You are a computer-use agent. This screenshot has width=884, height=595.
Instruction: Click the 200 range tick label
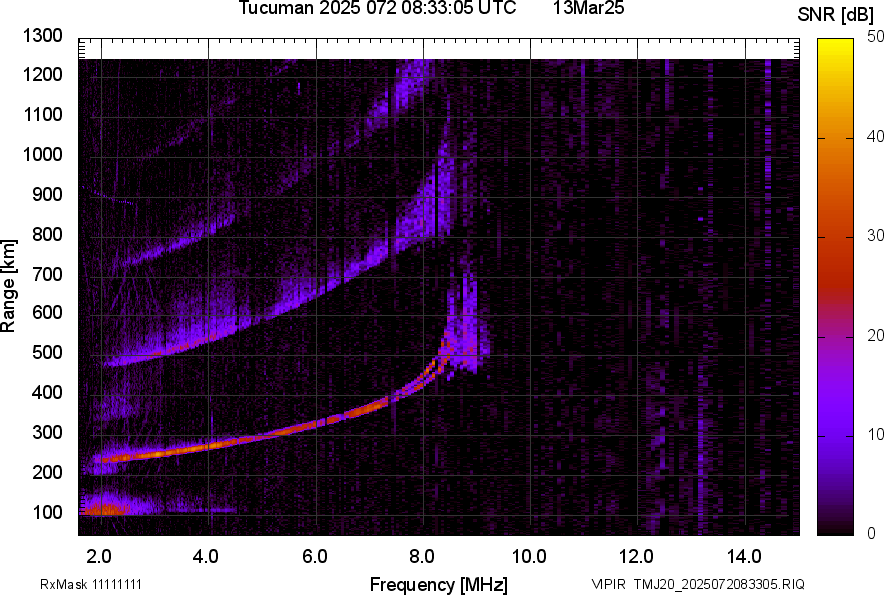[47, 472]
